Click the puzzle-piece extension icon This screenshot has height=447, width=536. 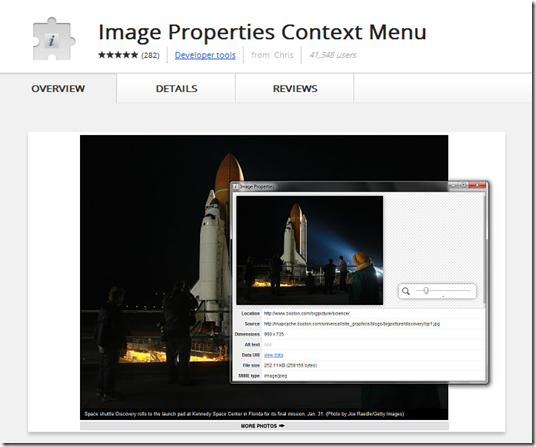pos(54,39)
